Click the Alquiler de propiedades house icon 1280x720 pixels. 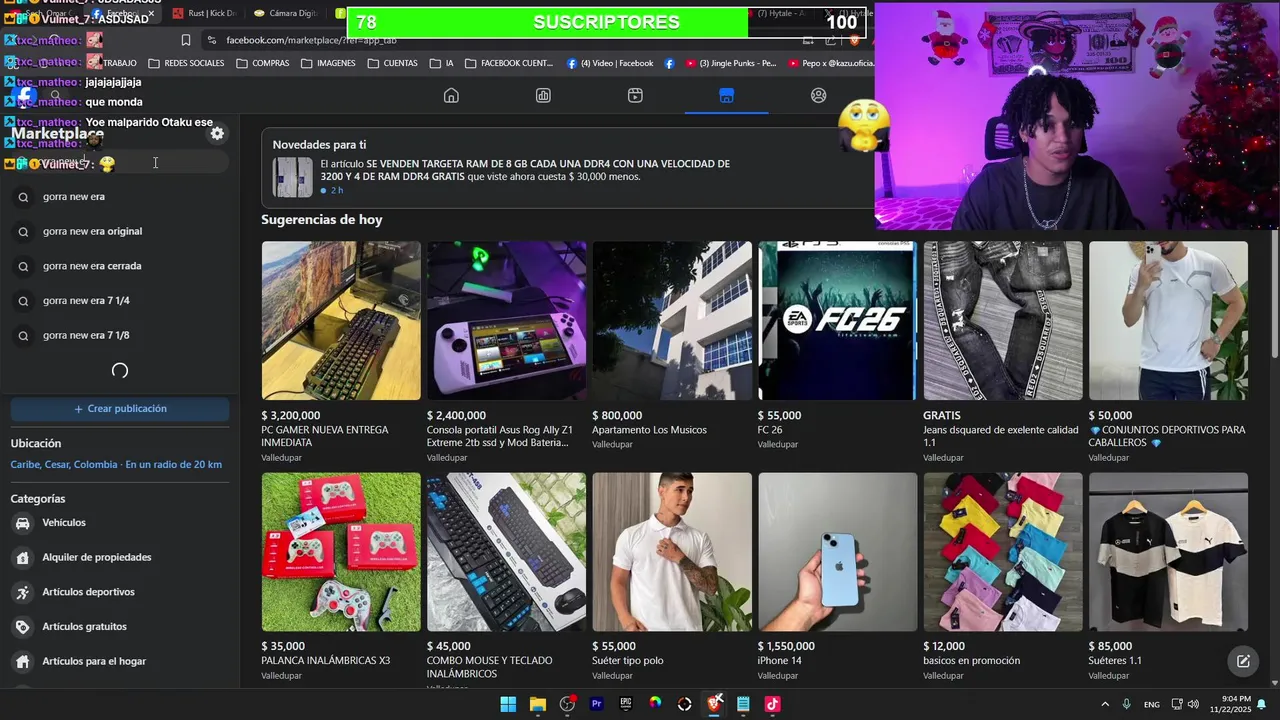tap(23, 557)
